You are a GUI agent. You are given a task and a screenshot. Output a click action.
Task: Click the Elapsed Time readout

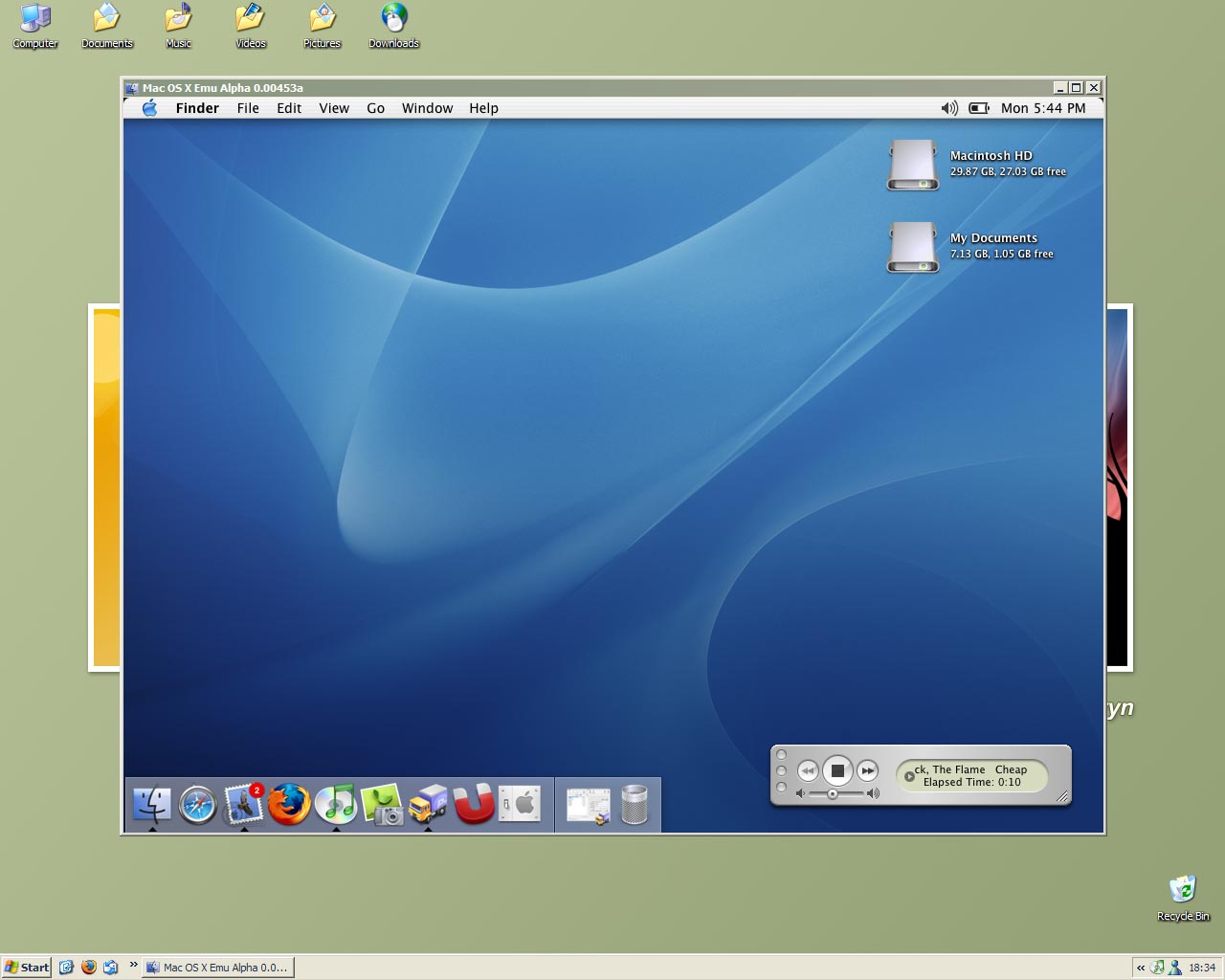pos(971,782)
